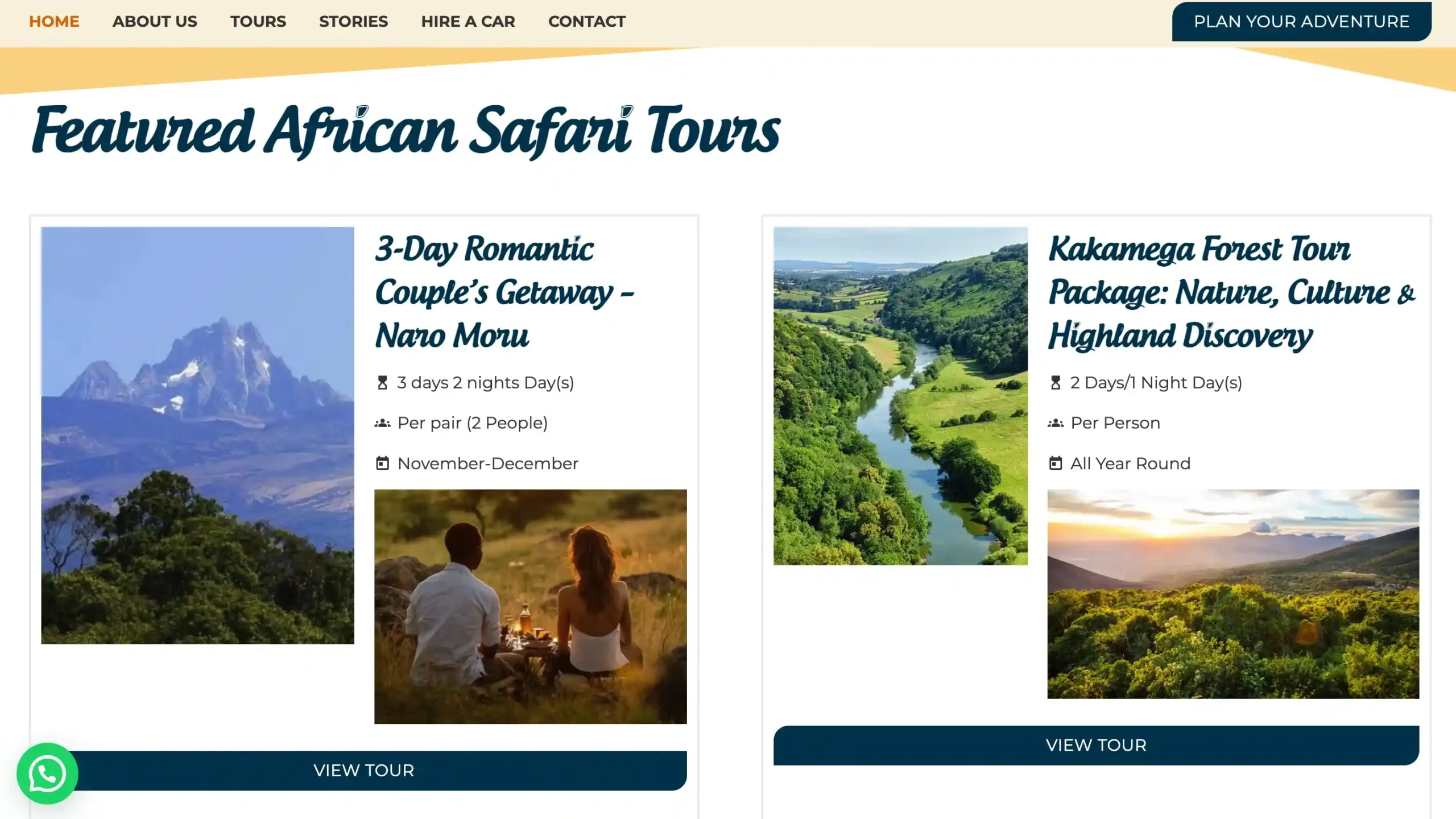Open the Kakamega Forest Tour Package title
Image resolution: width=1456 pixels, height=819 pixels.
pos(1231,292)
